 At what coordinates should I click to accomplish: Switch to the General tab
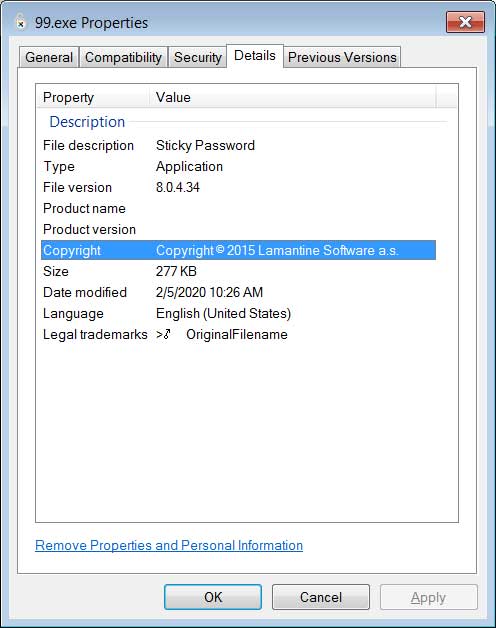(49, 57)
